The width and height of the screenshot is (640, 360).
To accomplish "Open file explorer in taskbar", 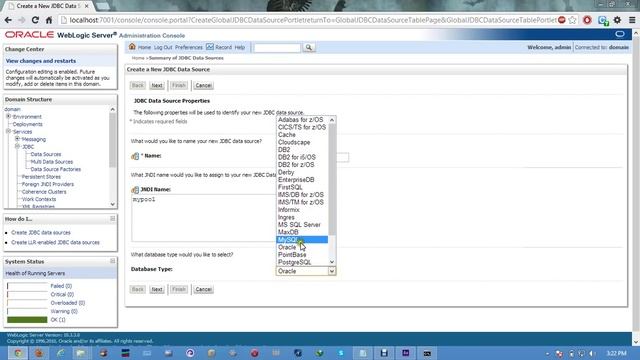I will click(81, 353).
